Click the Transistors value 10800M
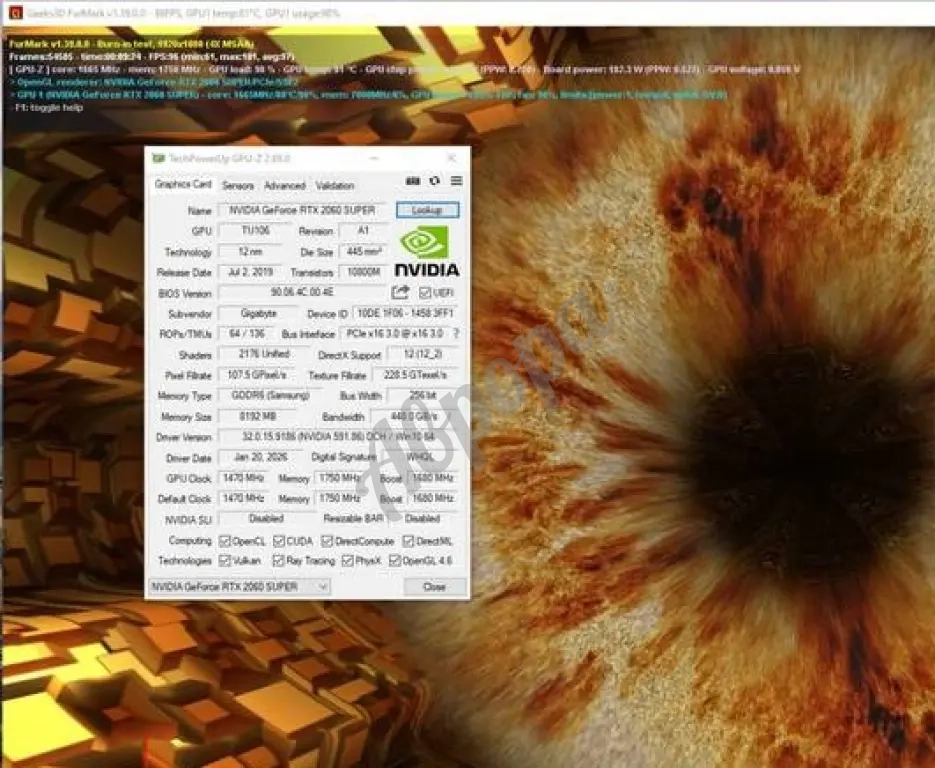 point(363,272)
